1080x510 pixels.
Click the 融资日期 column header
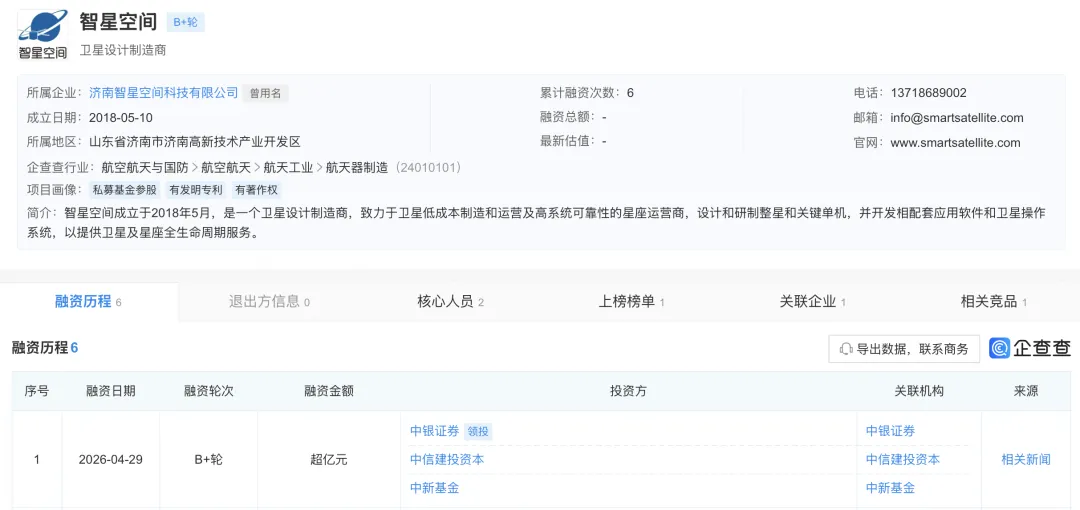(111, 391)
